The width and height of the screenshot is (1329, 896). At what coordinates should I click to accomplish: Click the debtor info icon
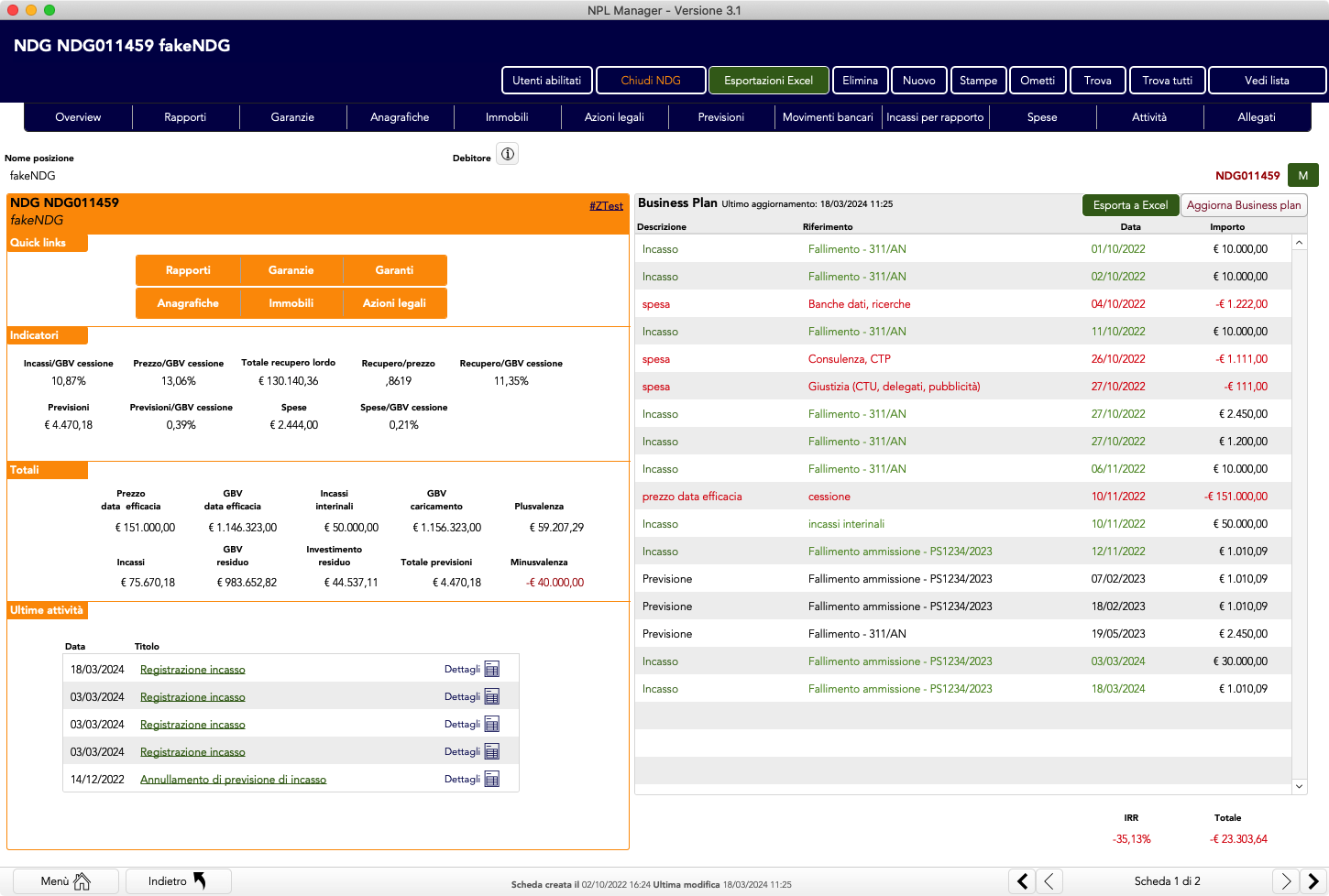(x=507, y=154)
